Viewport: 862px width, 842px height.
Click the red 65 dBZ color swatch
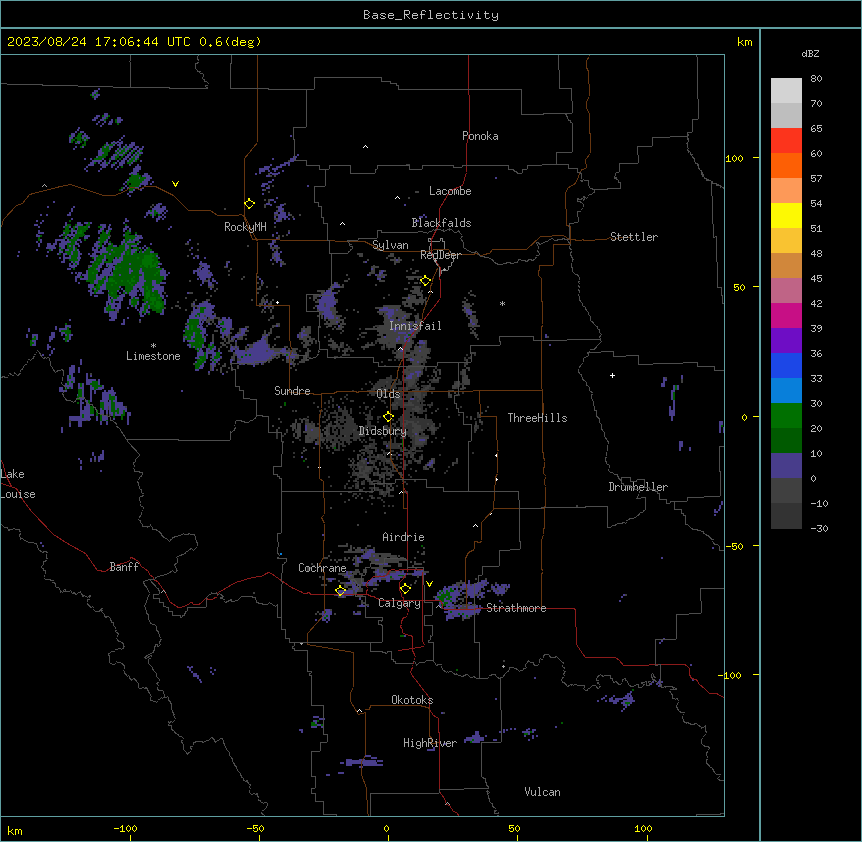click(787, 141)
